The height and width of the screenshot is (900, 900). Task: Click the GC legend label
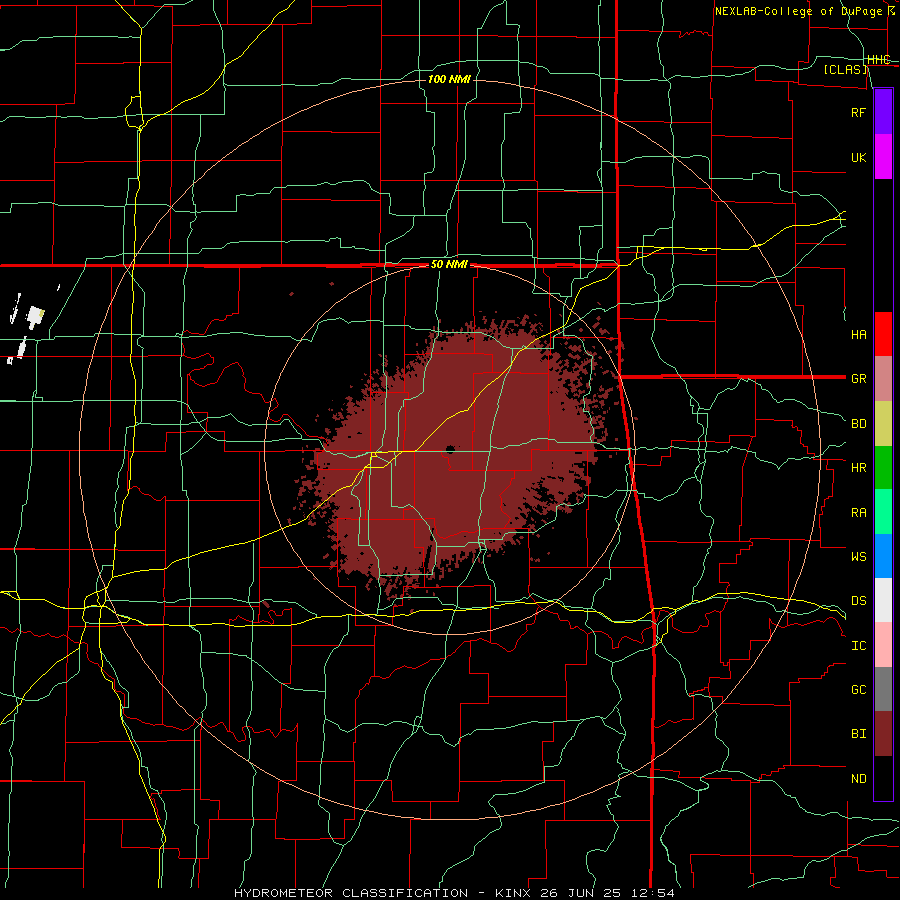(x=859, y=689)
